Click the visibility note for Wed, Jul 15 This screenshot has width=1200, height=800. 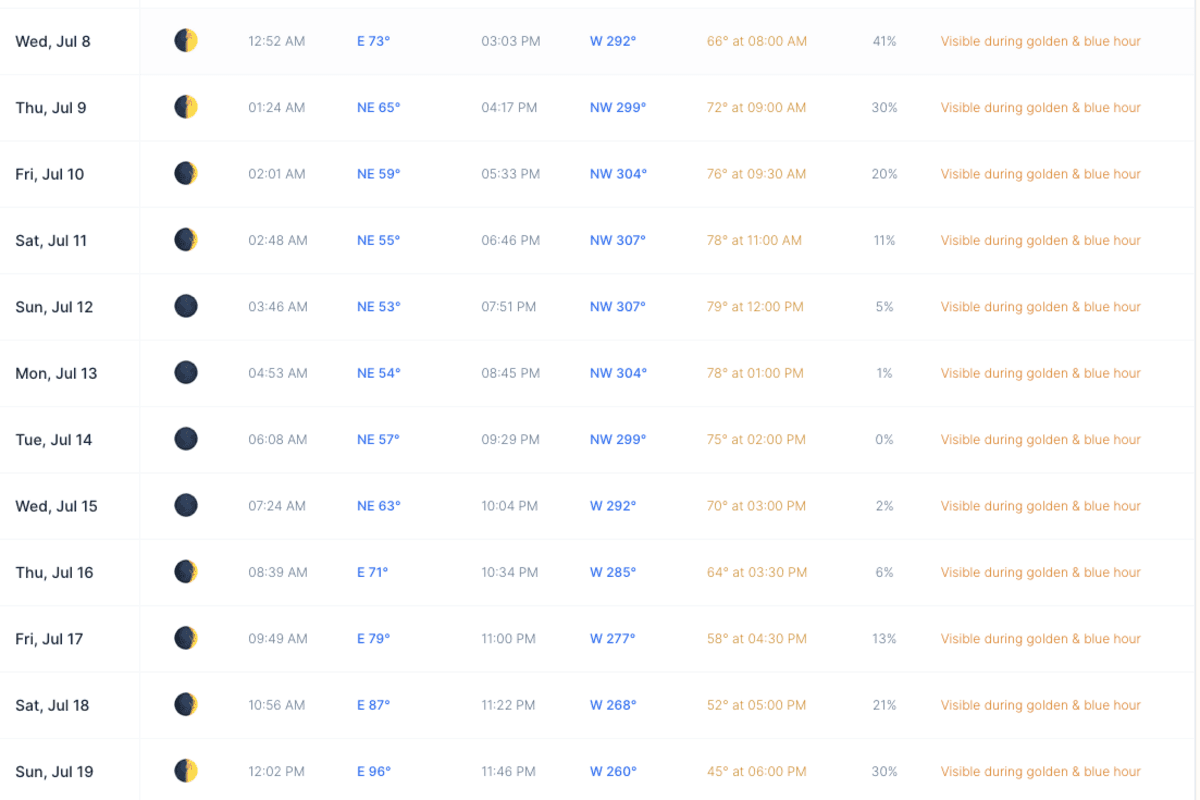coord(1040,506)
